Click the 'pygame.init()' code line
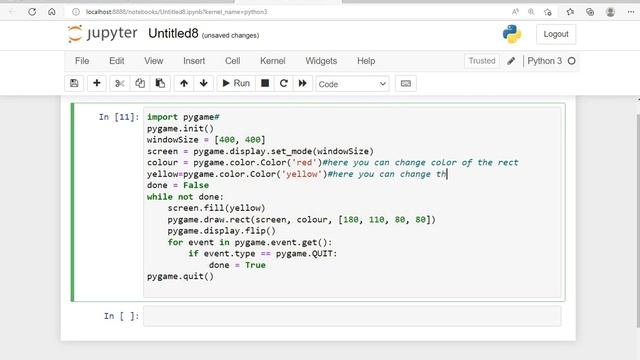The height and width of the screenshot is (360, 640). coord(180,129)
